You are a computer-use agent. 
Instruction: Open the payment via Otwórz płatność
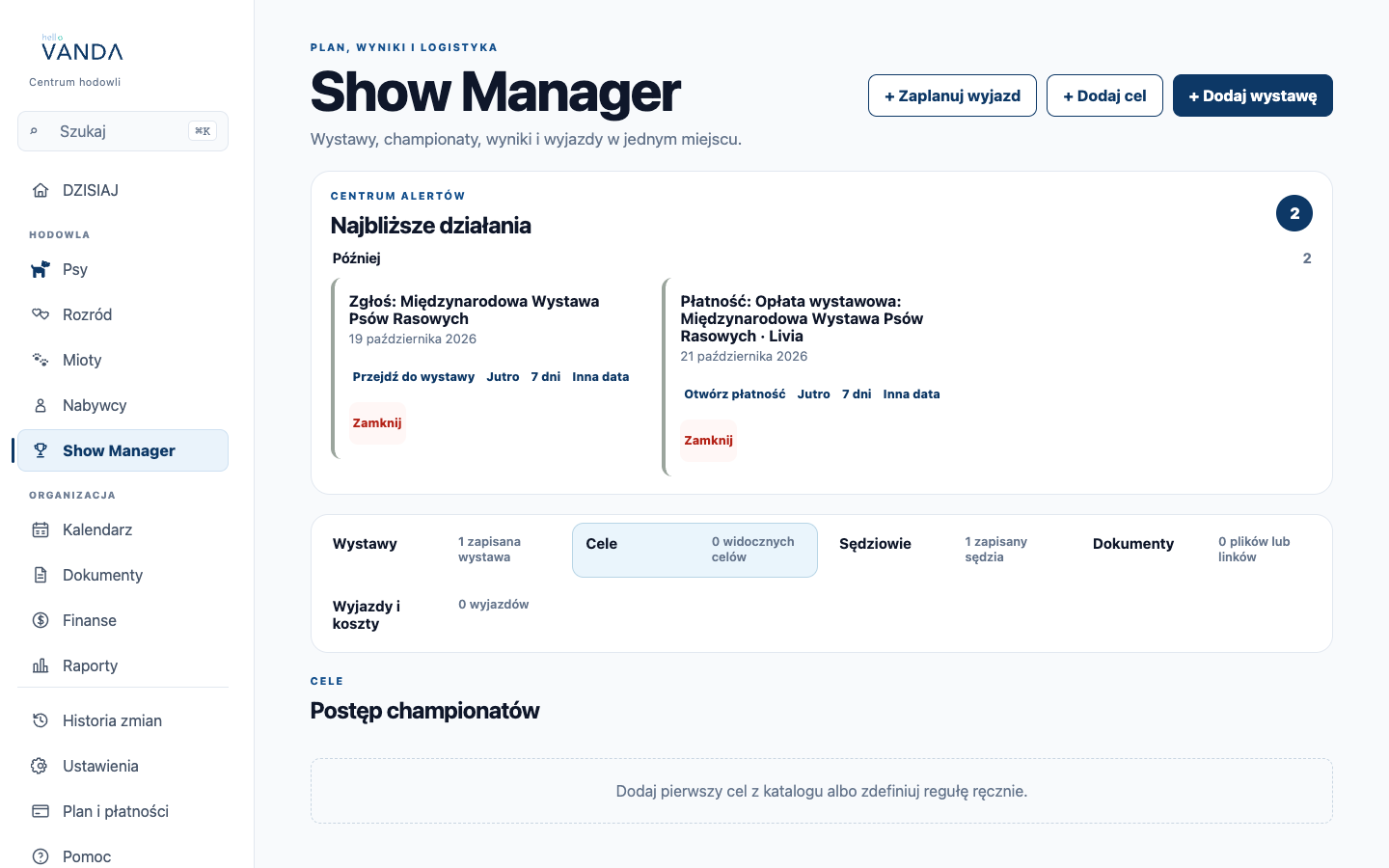point(735,394)
